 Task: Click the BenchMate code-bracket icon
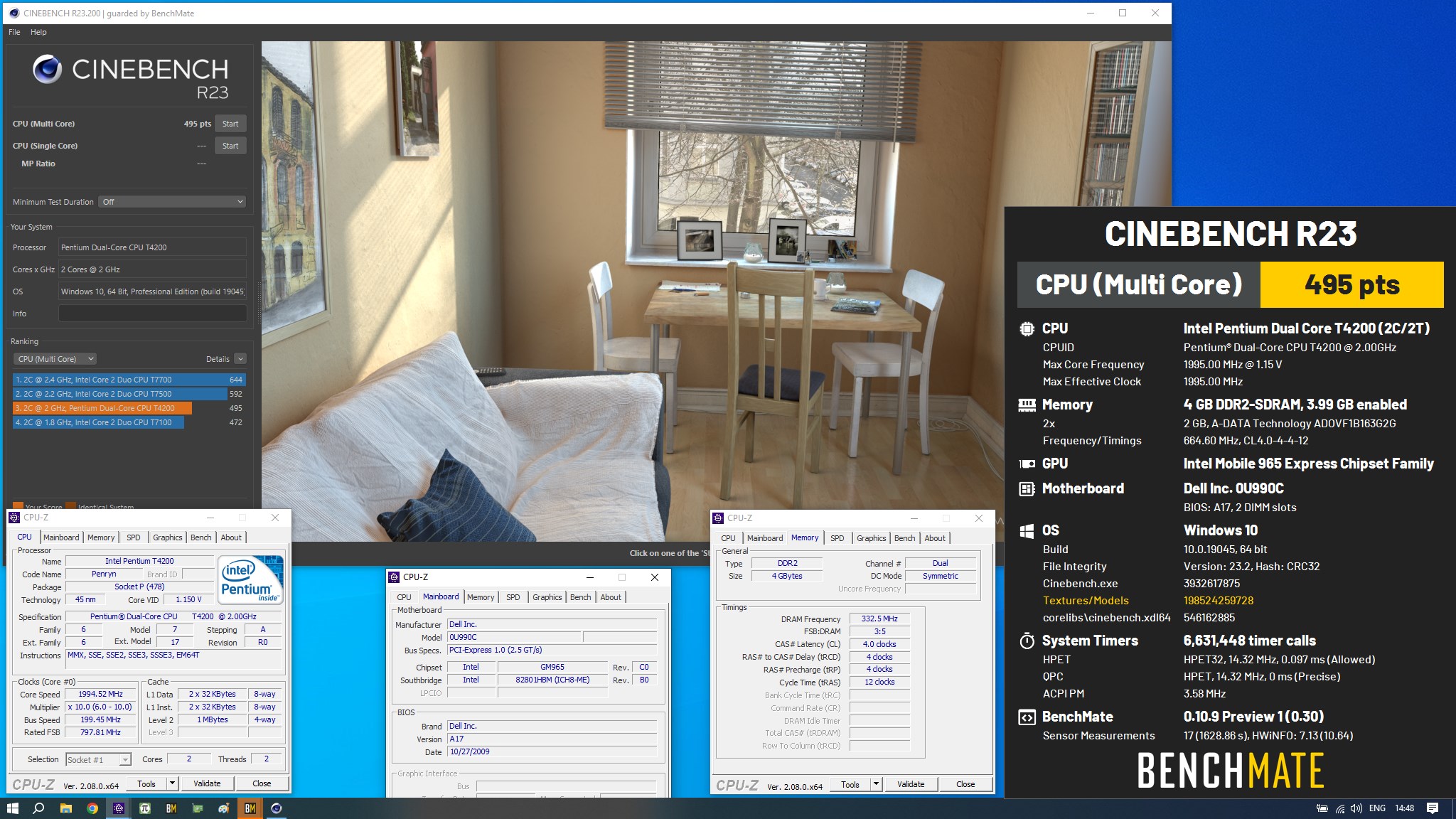[x=1027, y=717]
